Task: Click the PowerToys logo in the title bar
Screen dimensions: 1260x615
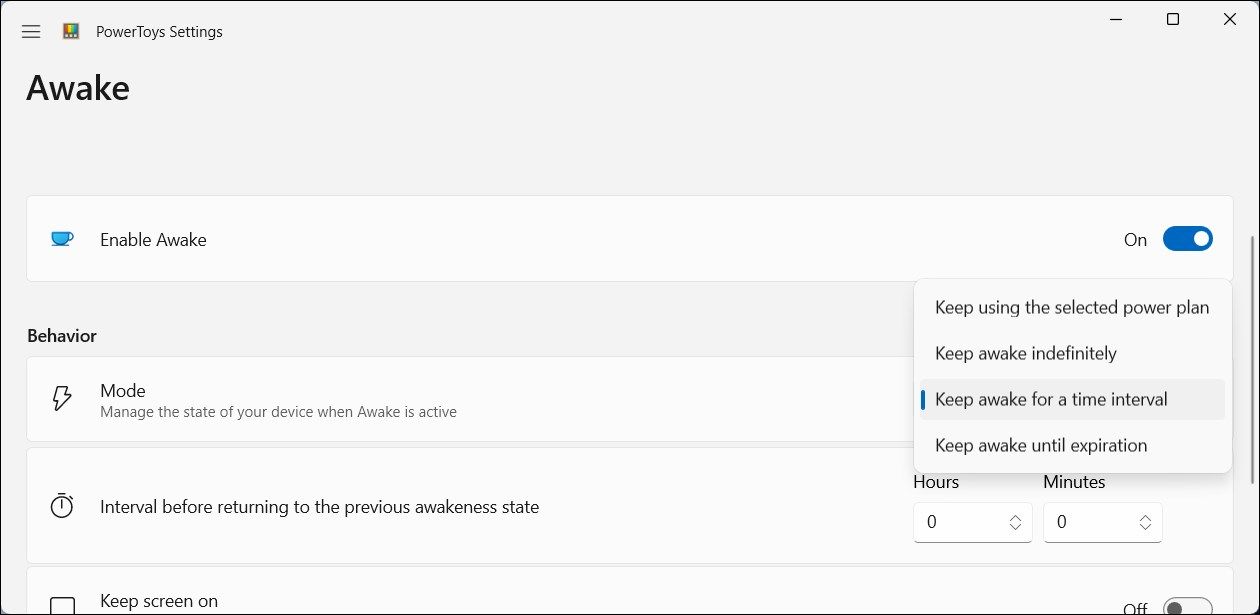Action: 70,31
